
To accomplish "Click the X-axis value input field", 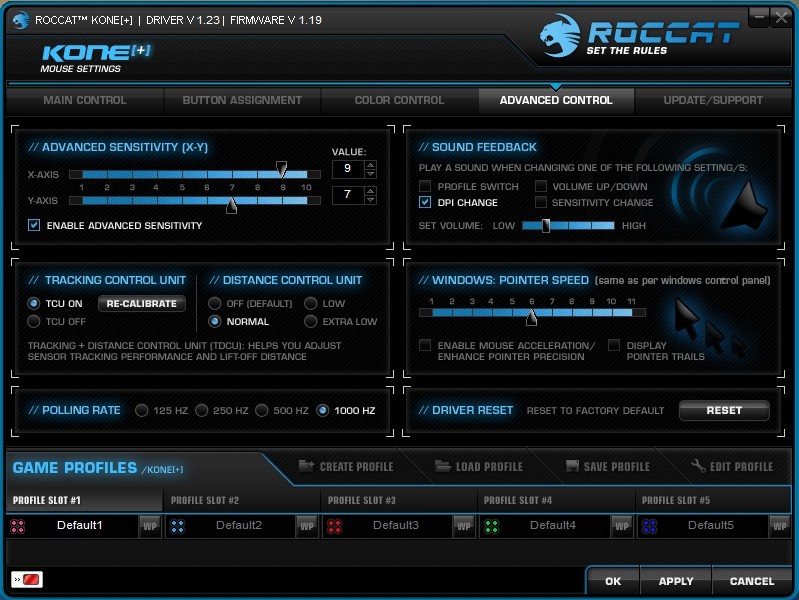I will (x=348, y=169).
